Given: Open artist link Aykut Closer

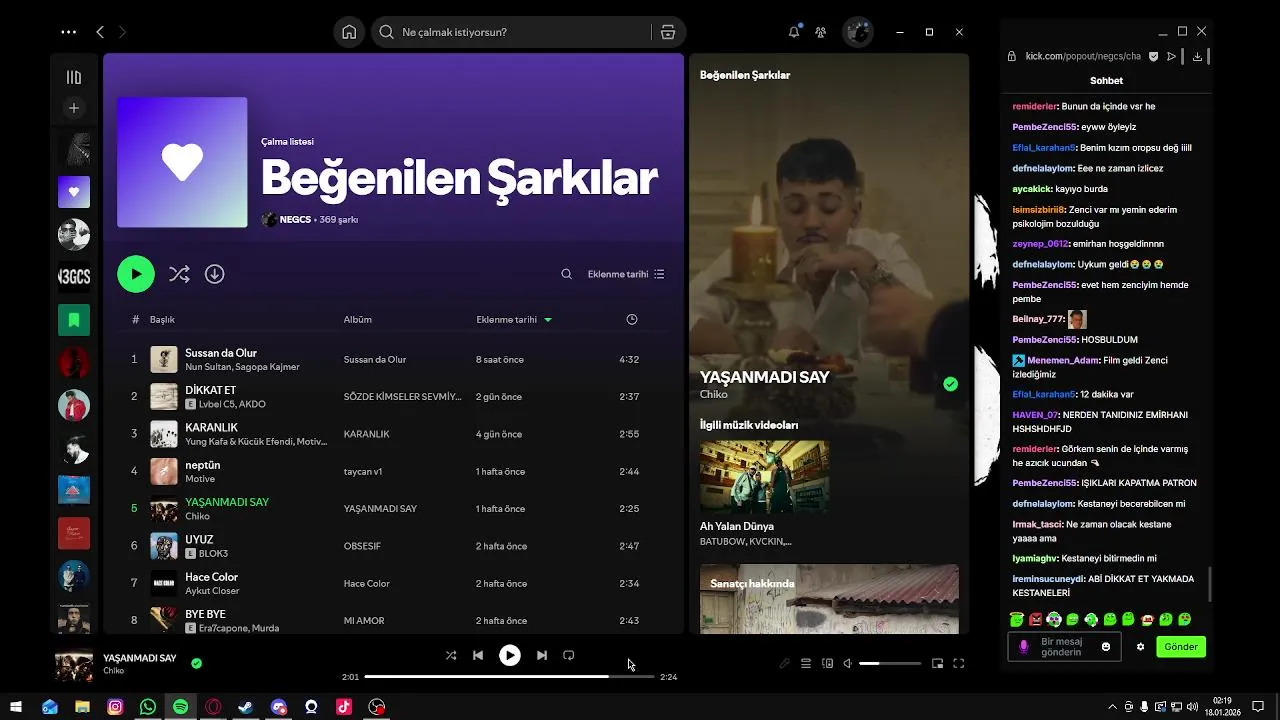Looking at the screenshot, I should tap(212, 591).
